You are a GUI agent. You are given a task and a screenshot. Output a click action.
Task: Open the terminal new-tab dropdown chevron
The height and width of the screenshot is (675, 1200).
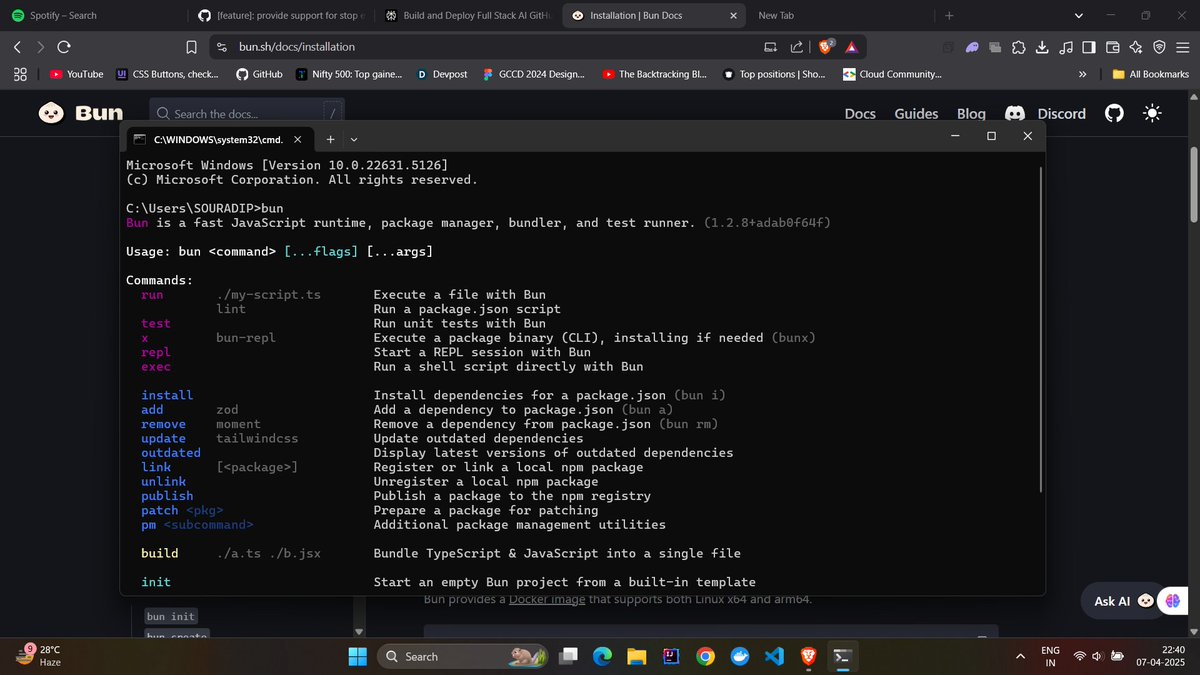tap(354, 139)
